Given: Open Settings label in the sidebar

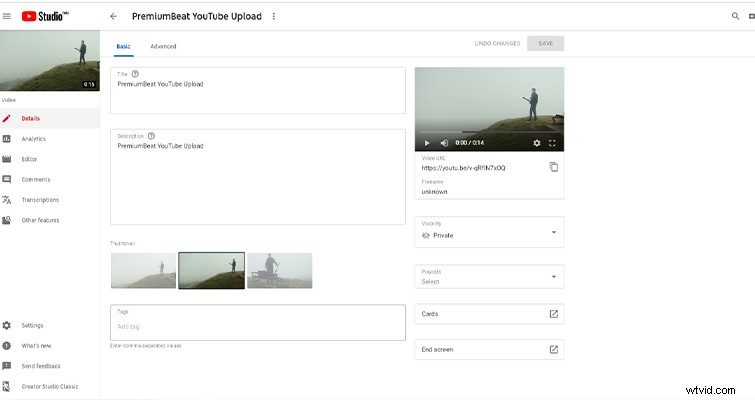Looking at the screenshot, I should click(x=32, y=325).
